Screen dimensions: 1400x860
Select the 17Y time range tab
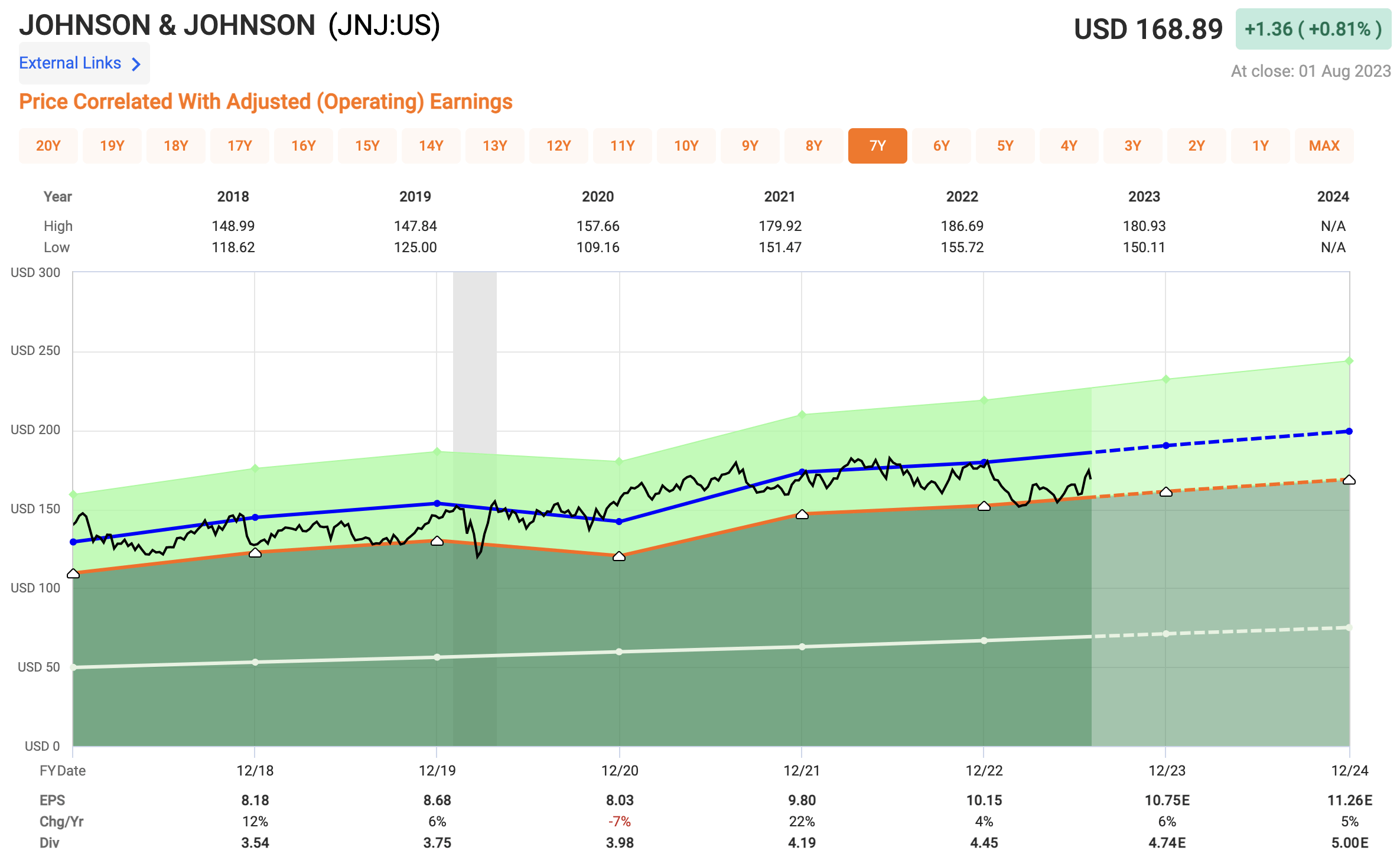(x=240, y=146)
